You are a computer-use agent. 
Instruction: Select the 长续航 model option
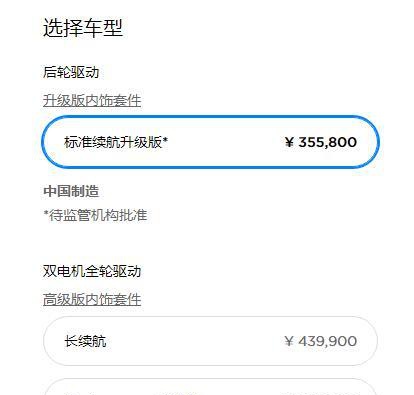[x=210, y=341]
